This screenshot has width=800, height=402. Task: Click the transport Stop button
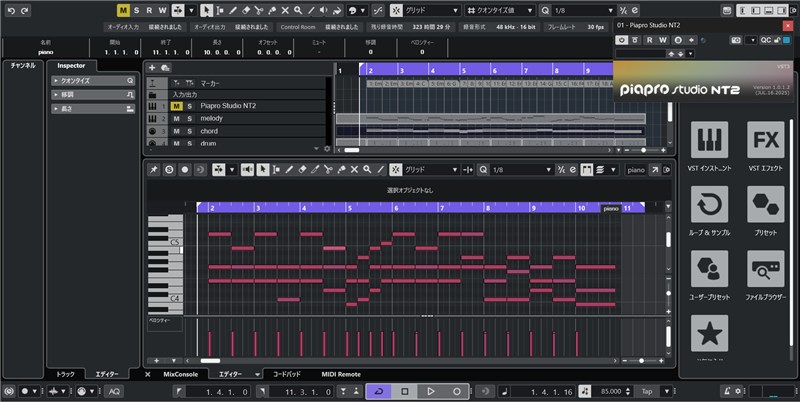pos(405,391)
